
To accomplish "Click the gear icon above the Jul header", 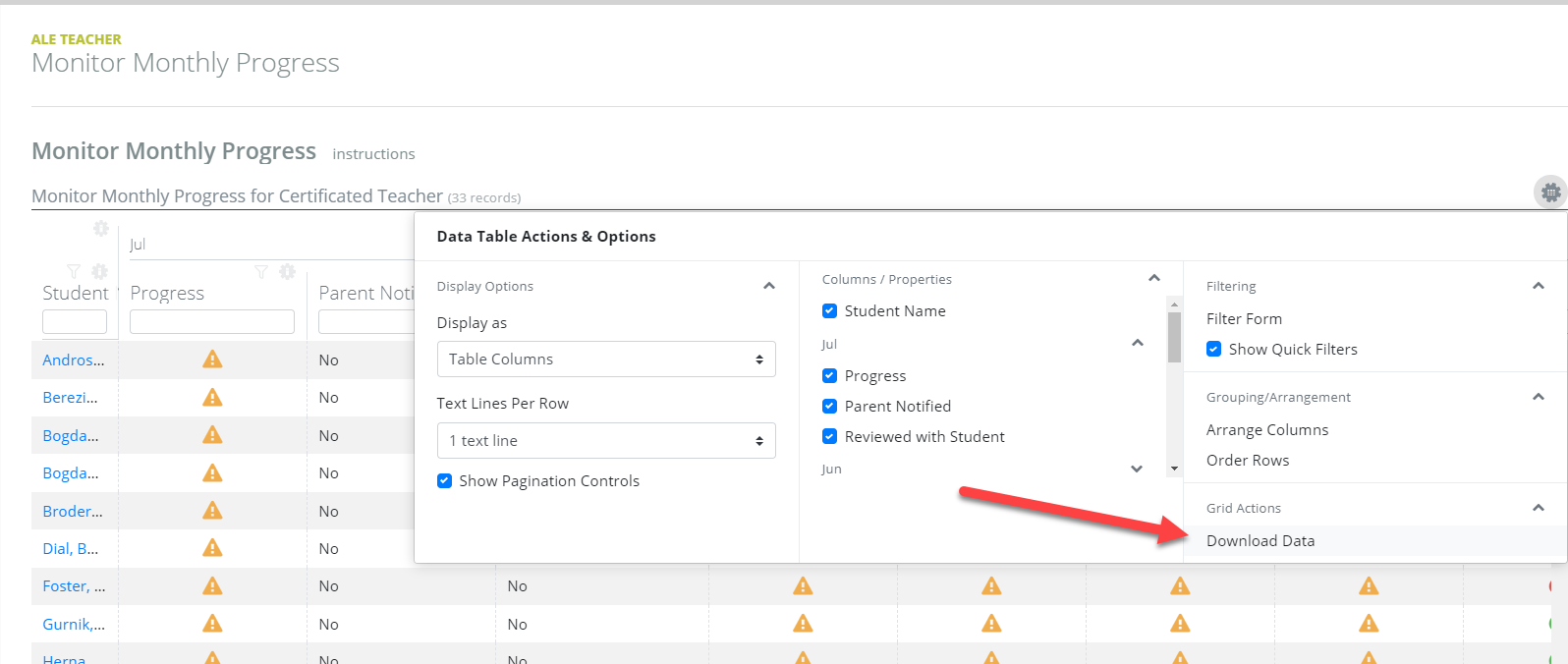I will tap(100, 229).
